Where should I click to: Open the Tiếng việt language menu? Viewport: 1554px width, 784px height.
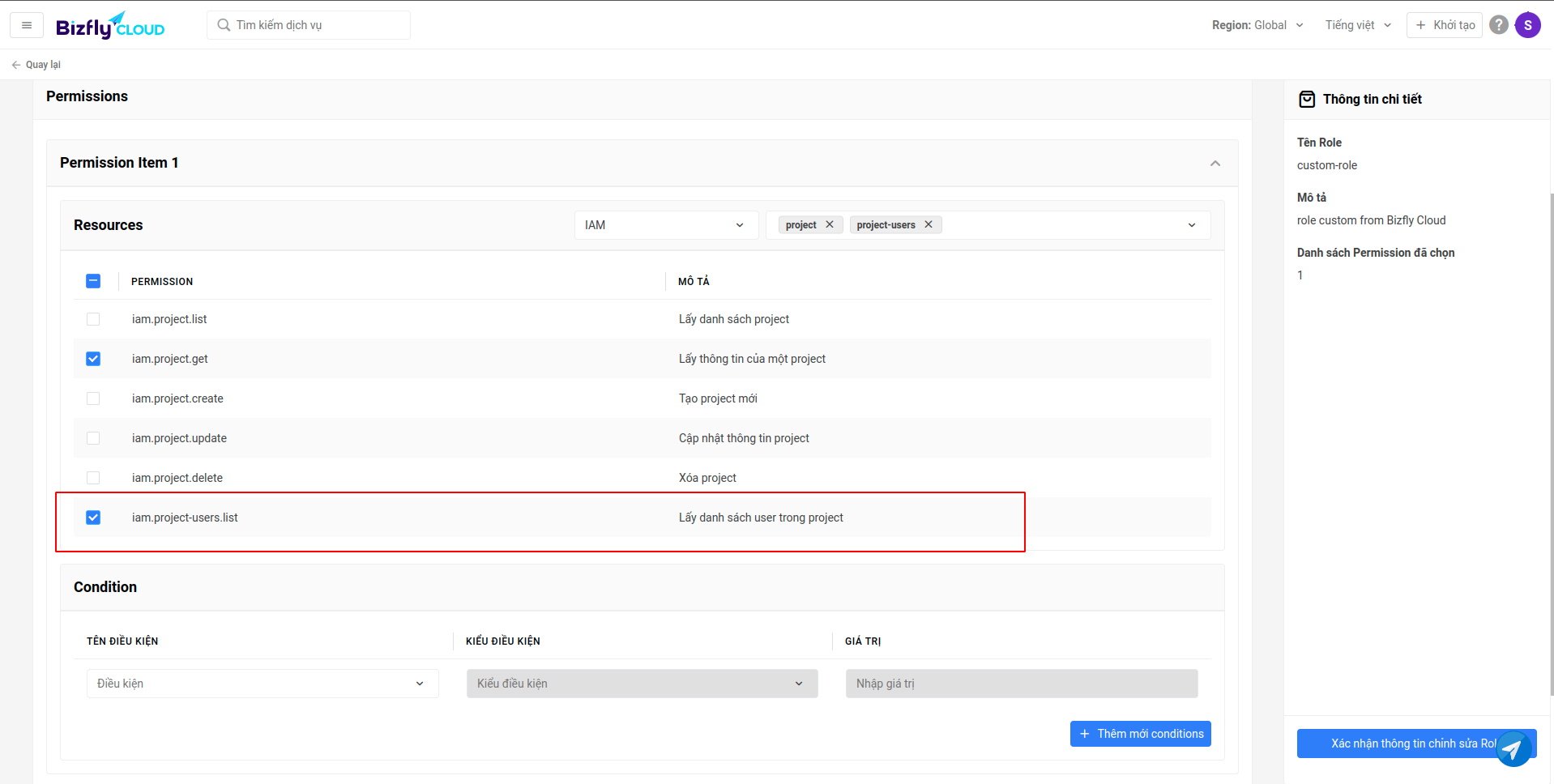[1358, 25]
